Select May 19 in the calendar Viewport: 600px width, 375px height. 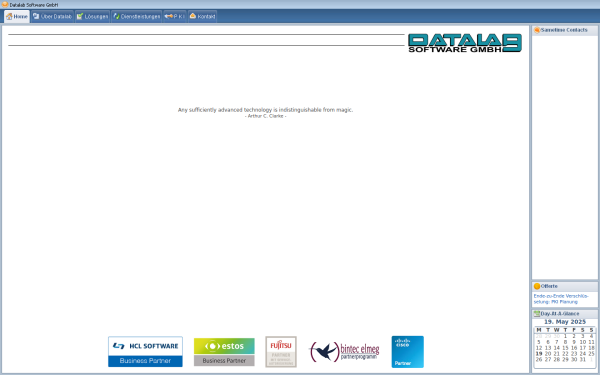coord(539,354)
